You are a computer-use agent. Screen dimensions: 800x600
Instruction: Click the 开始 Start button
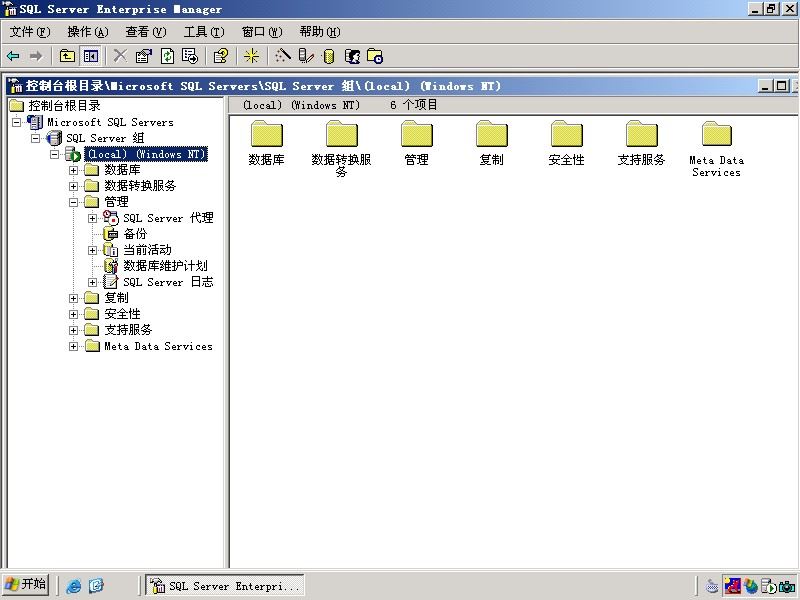point(26,585)
